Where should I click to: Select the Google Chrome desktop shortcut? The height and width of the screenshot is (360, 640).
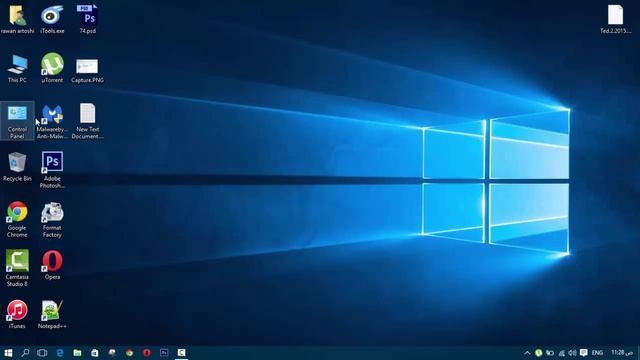(x=17, y=219)
